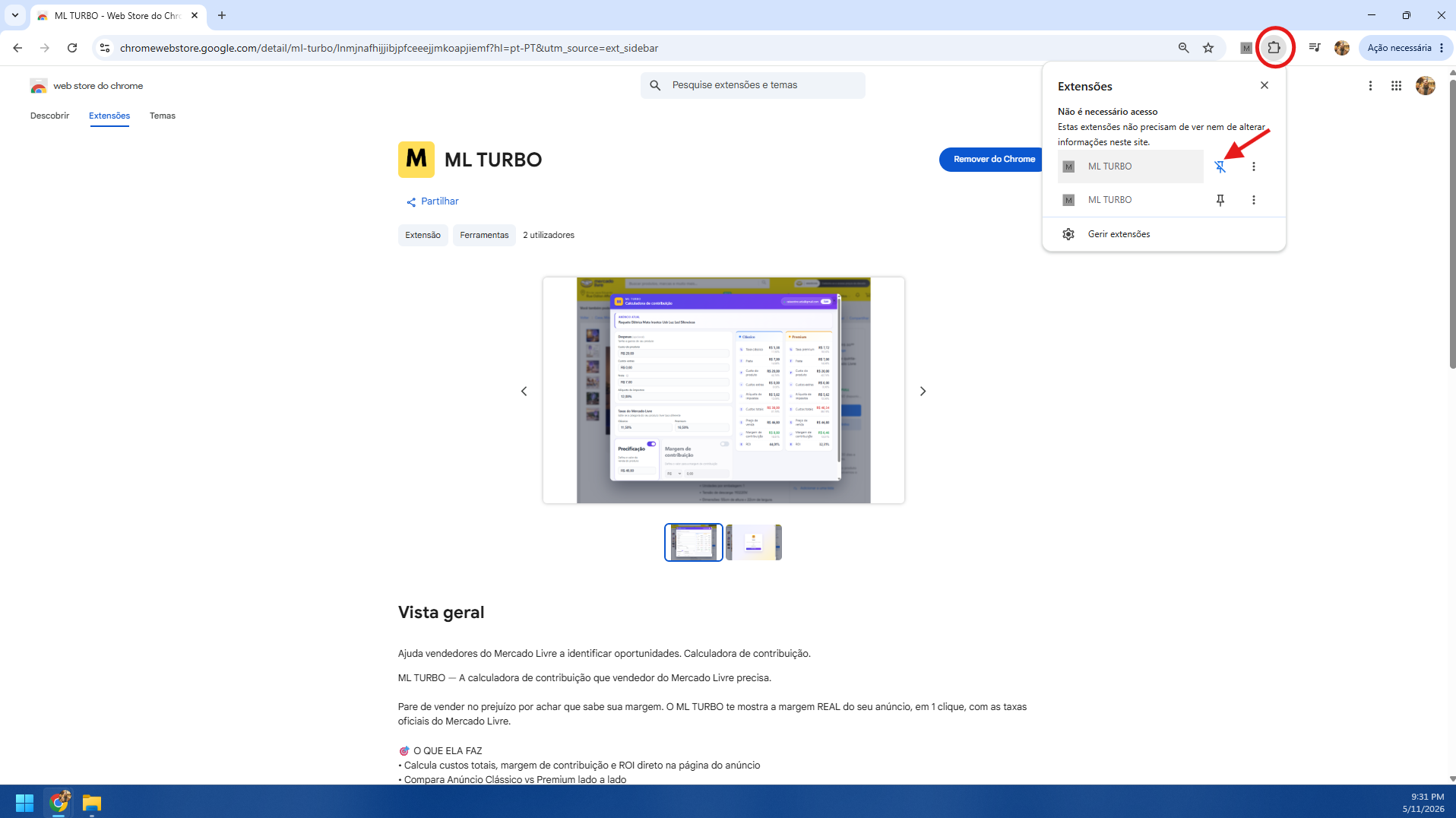Show the next screenshot in carousel
The width and height of the screenshot is (1456, 818).
tap(923, 392)
